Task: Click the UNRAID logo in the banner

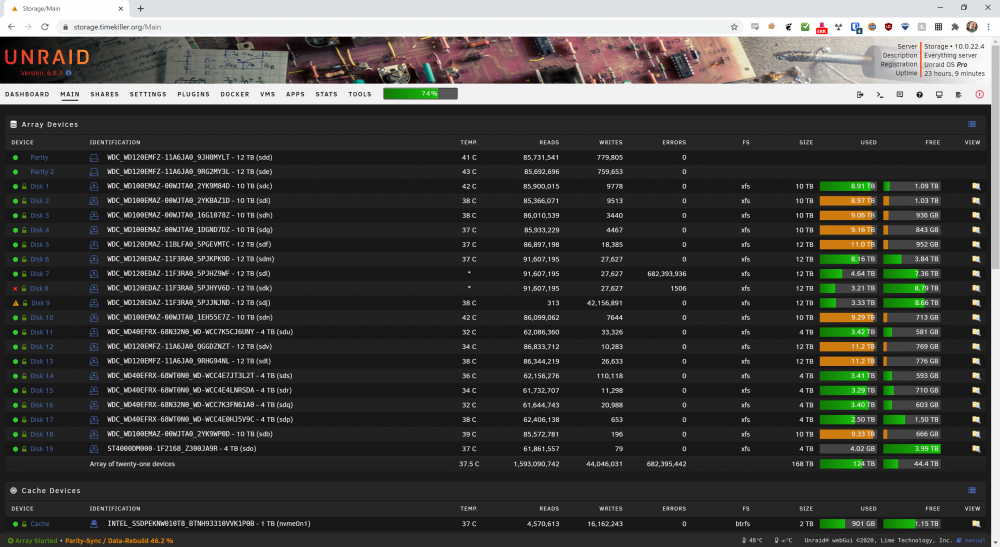Action: coord(47,57)
